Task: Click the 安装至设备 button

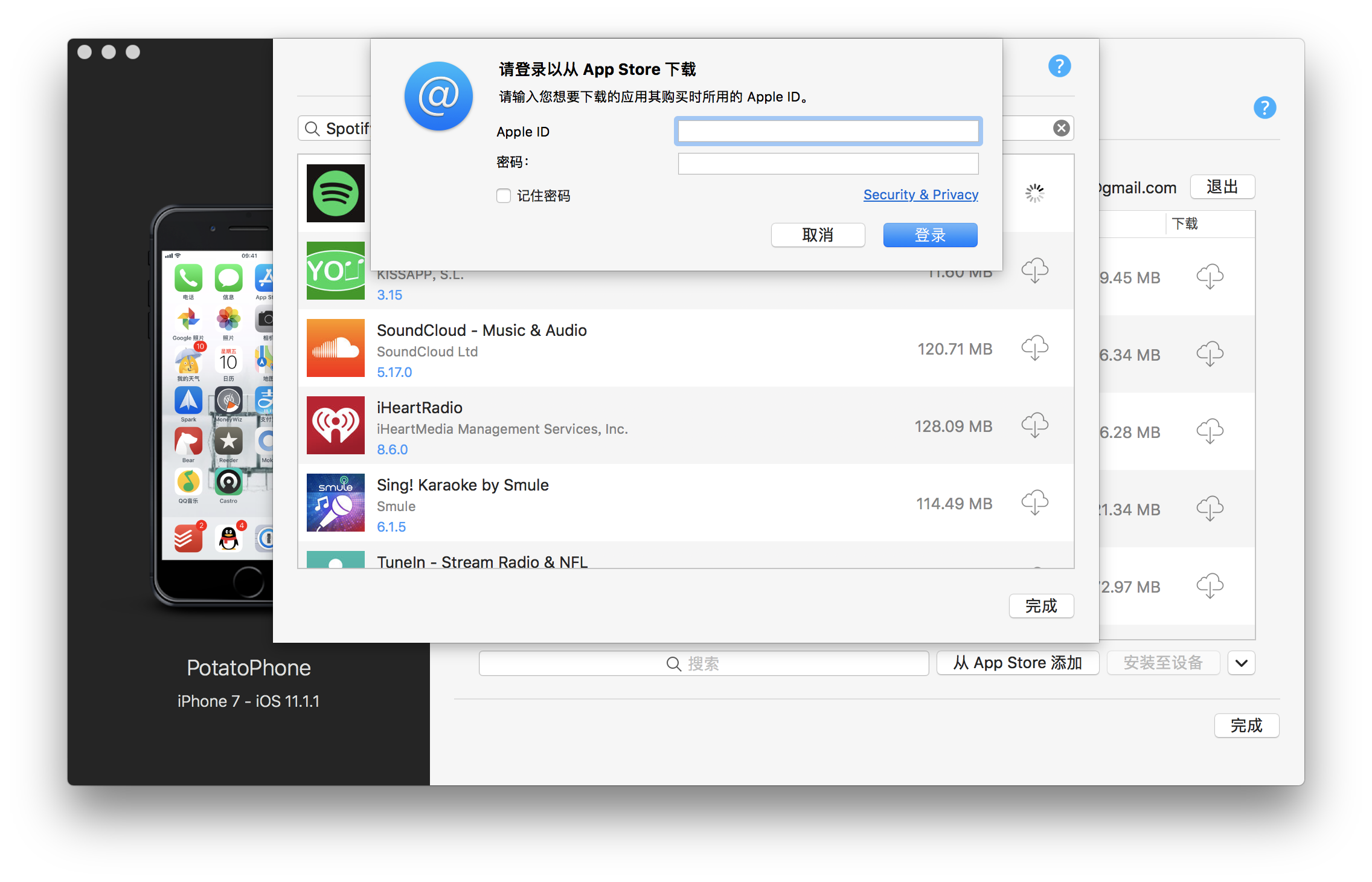Action: click(1163, 663)
